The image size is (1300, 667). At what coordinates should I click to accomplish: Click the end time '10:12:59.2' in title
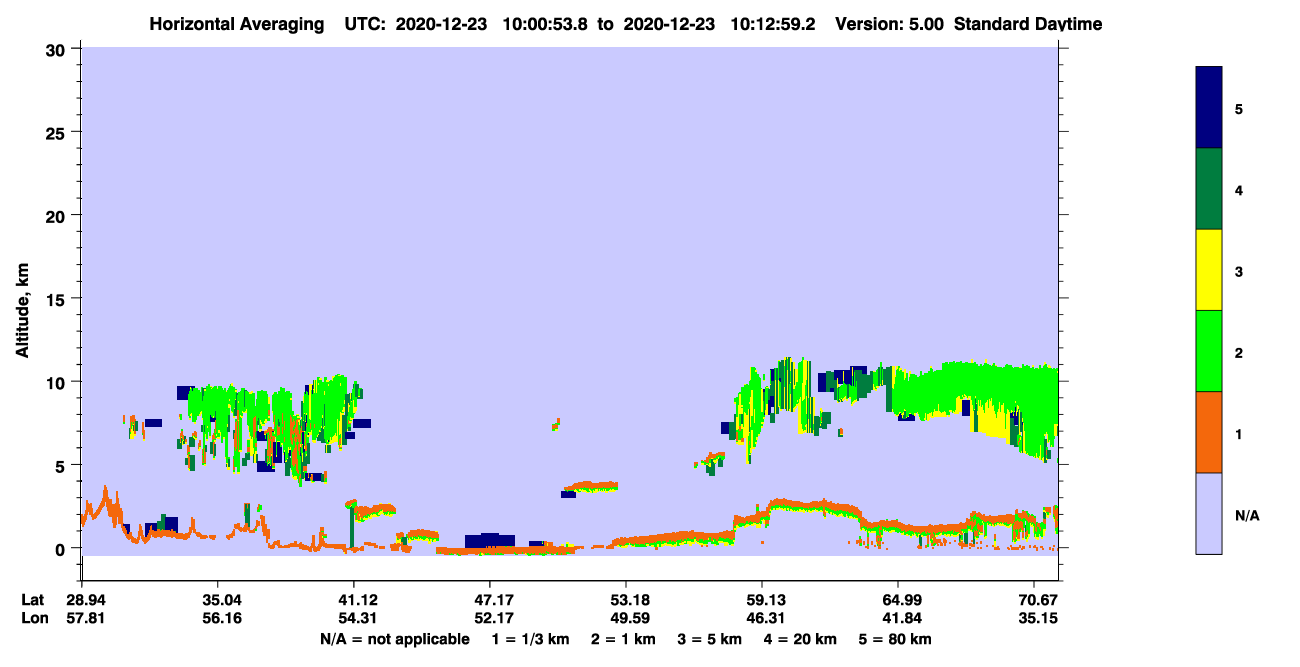(773, 24)
